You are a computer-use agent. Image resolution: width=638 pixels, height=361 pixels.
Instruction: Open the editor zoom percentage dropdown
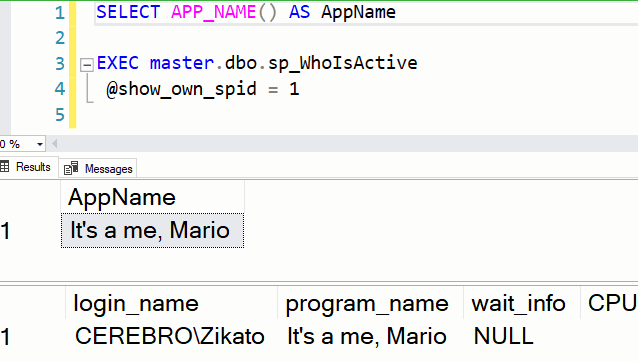tap(39, 144)
